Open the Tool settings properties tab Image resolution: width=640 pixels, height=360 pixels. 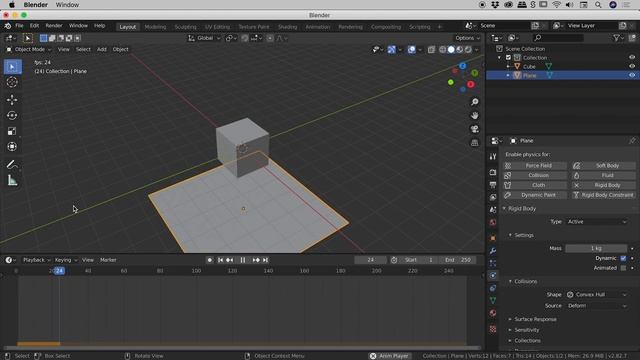click(493, 157)
